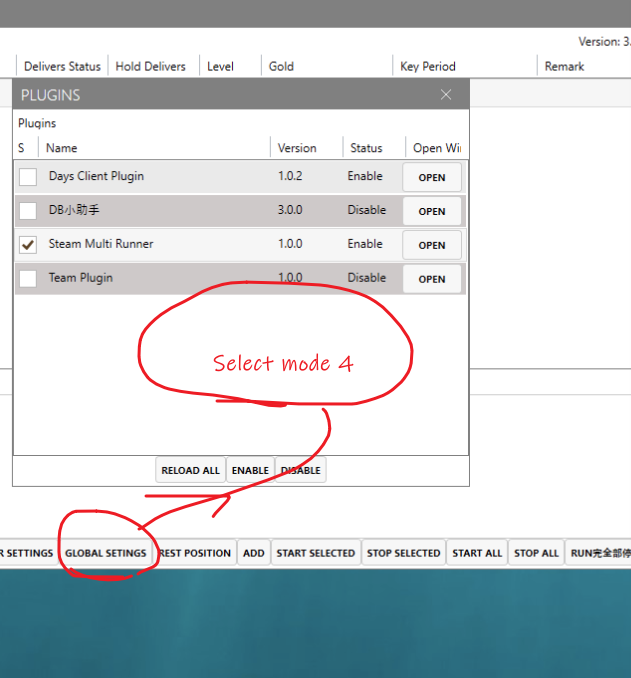Click Disable status of Team Plugin
The width and height of the screenshot is (631, 678).
367,278
